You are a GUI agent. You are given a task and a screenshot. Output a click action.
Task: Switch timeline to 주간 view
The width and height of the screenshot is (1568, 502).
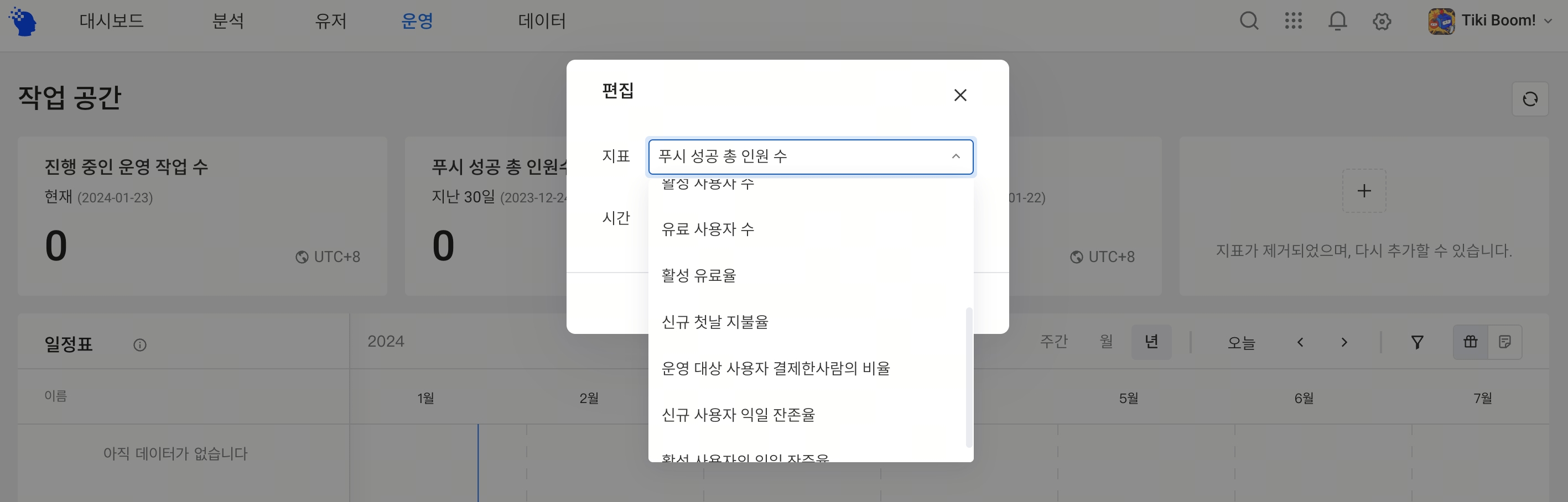pyautogui.click(x=1053, y=342)
